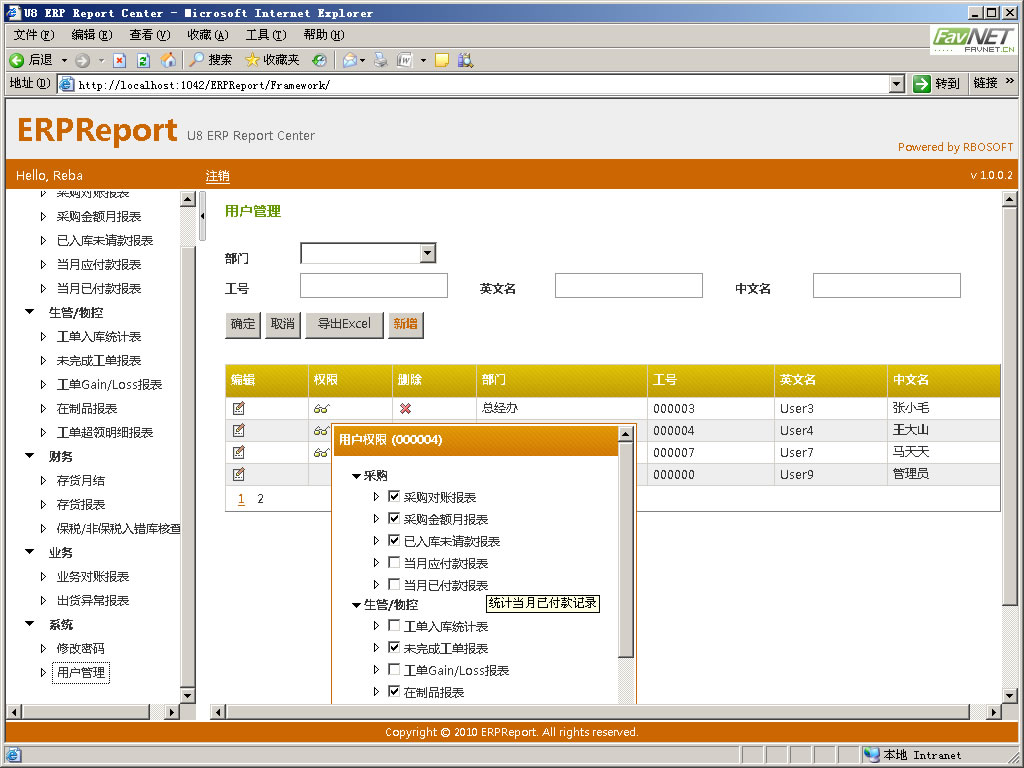Uncheck 在制品报表 permission checkbox

tap(394, 691)
